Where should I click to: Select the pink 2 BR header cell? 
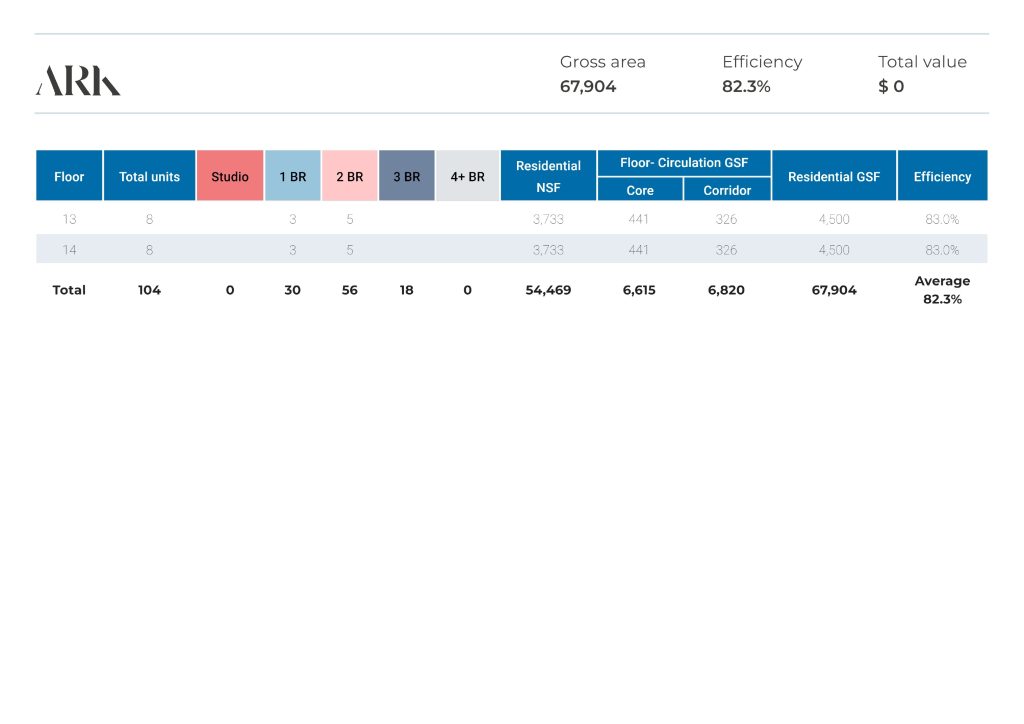[349, 176]
